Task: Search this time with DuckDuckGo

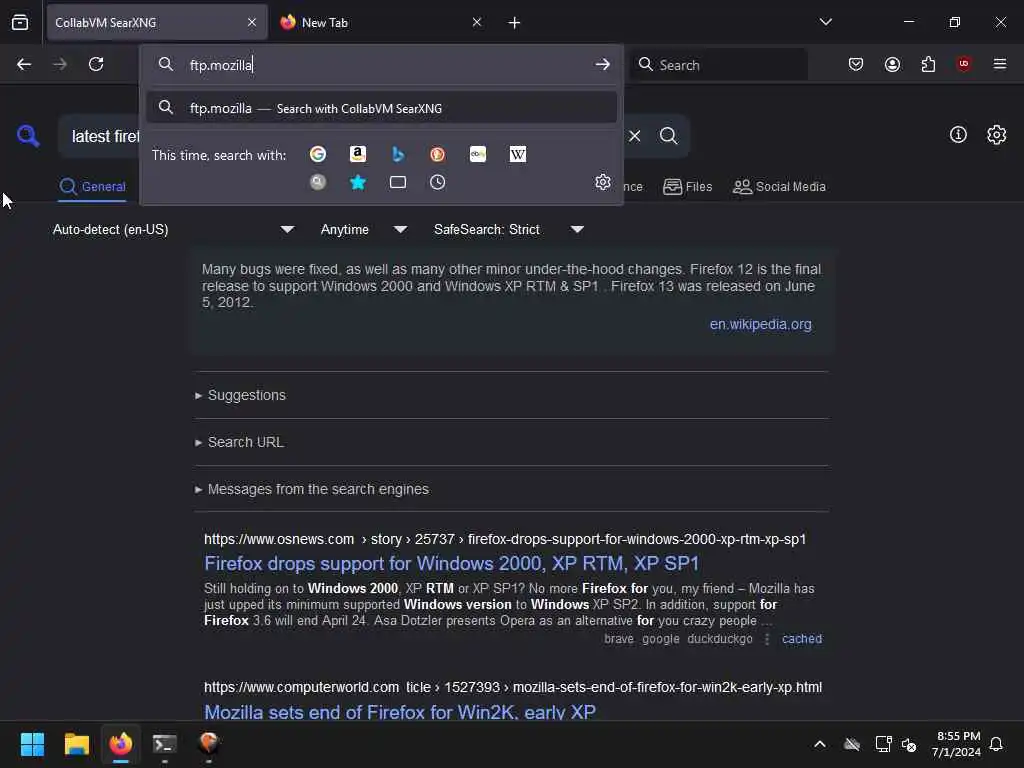Action: (x=438, y=154)
